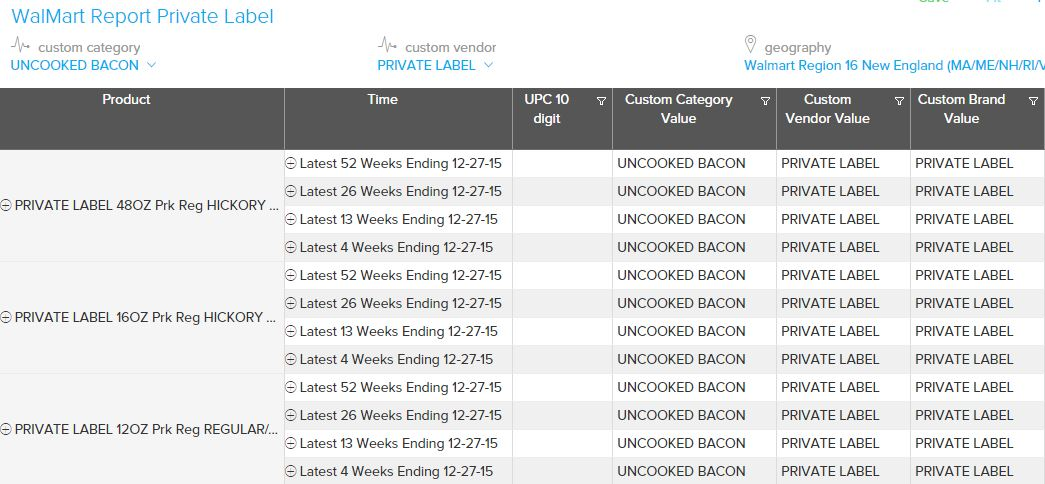This screenshot has height=484, width=1045.
Task: Click custom category pulse icon
Action: point(20,45)
